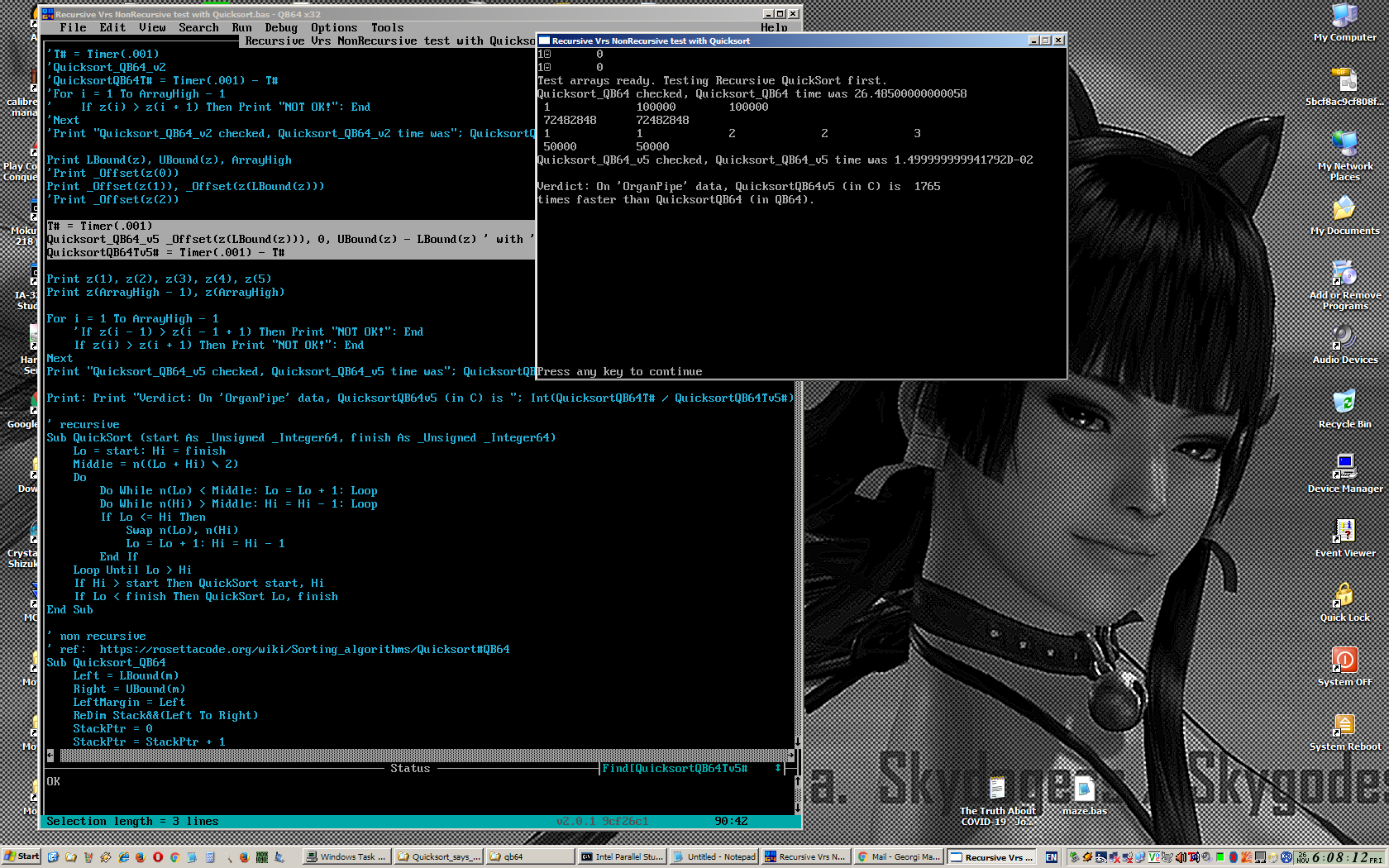Click the 90:42 cursor position indicator
Viewport: 1389px width, 868px height.
point(731,821)
